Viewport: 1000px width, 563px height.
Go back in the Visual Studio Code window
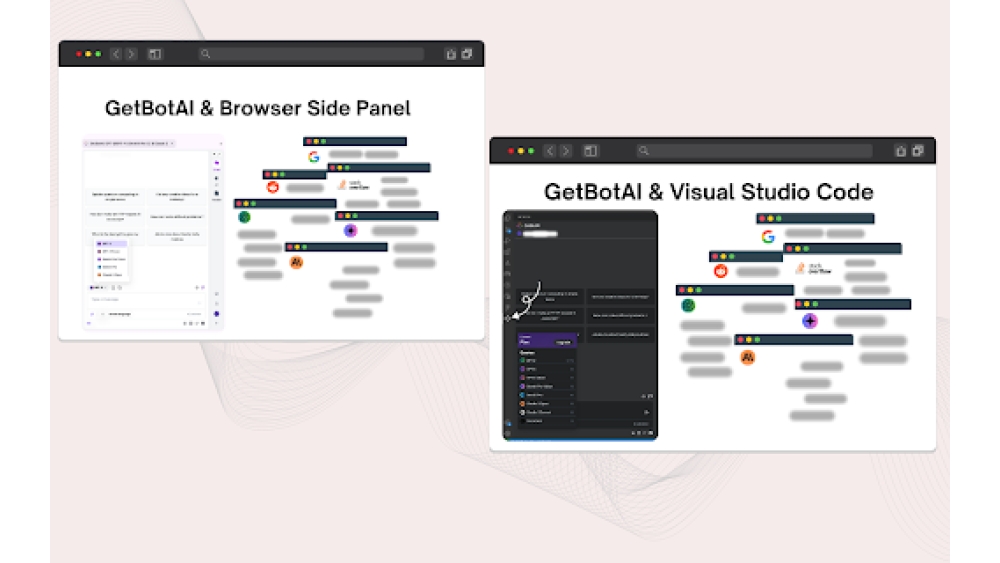coord(550,151)
